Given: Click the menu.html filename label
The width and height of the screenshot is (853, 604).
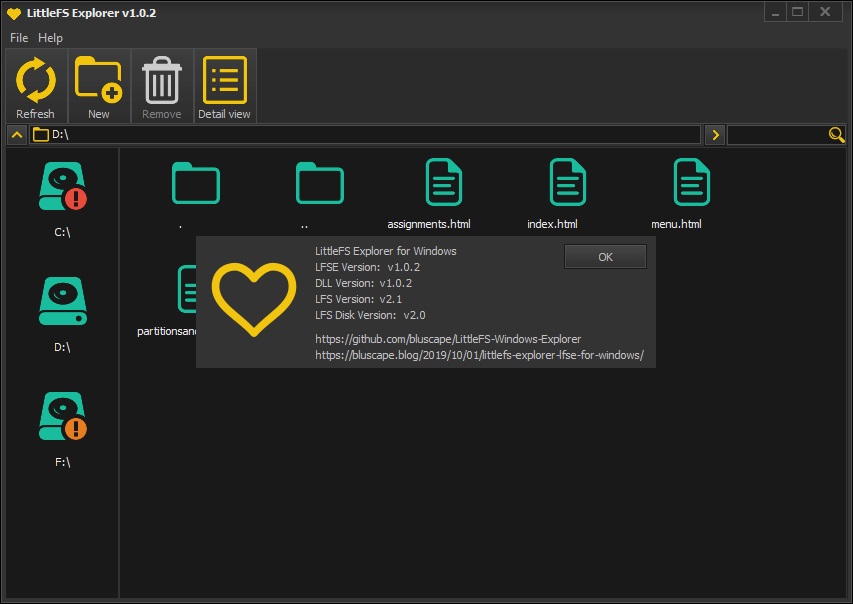Looking at the screenshot, I should click(676, 224).
